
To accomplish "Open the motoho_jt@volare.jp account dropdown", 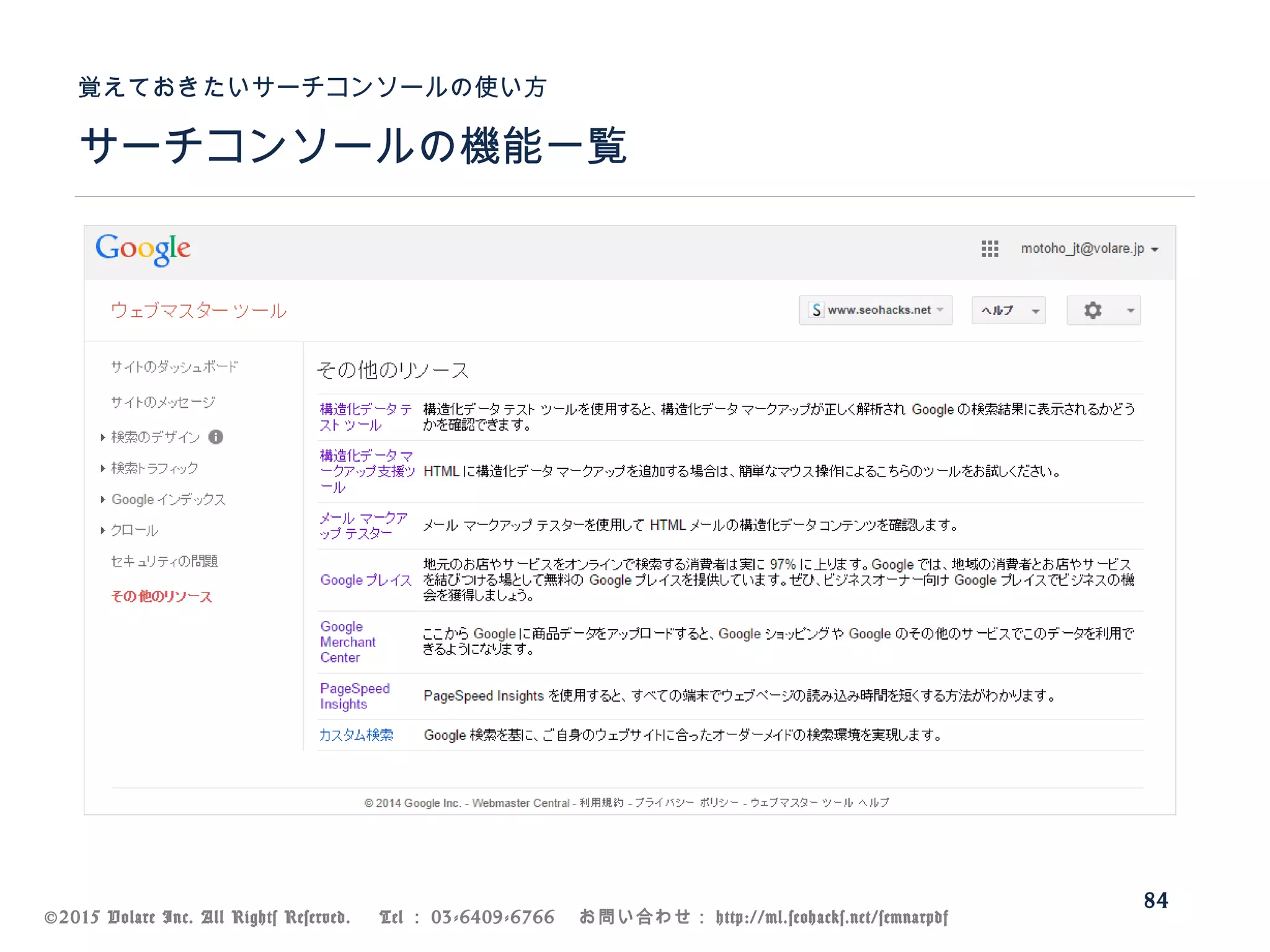I will point(1090,249).
